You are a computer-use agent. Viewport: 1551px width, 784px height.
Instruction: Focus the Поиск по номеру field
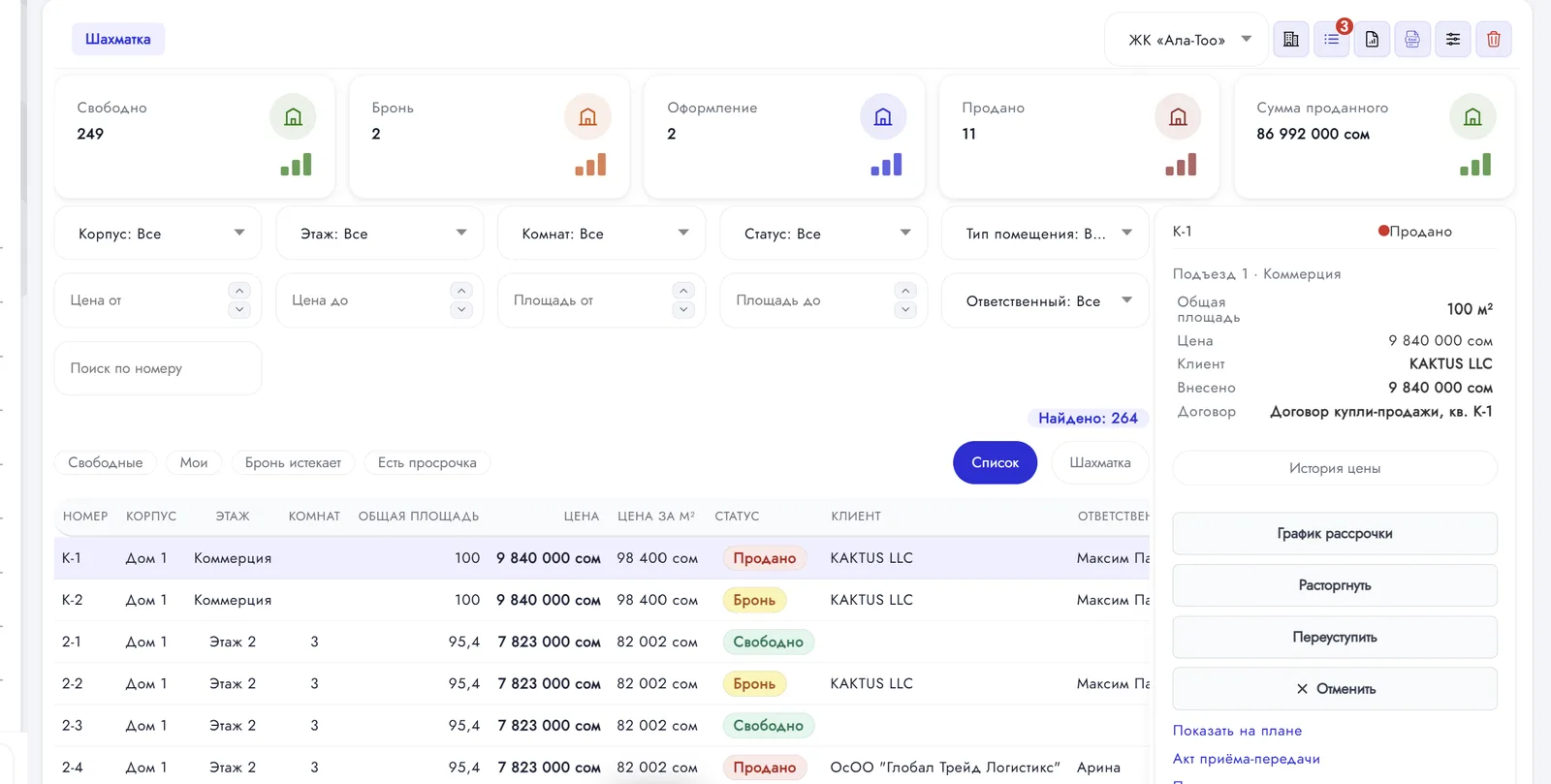coord(158,368)
